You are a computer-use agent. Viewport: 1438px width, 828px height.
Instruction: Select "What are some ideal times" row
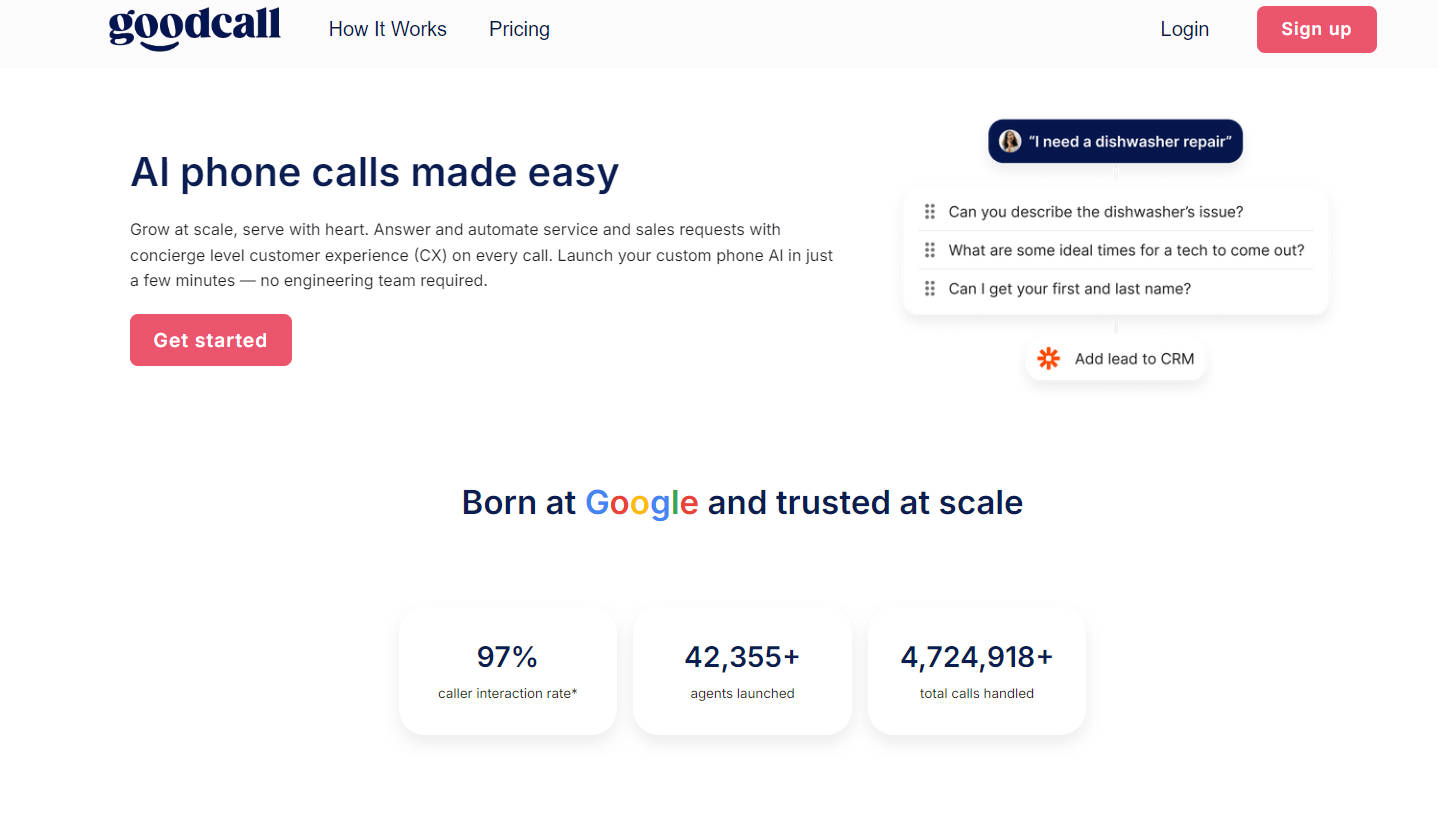click(x=1125, y=250)
